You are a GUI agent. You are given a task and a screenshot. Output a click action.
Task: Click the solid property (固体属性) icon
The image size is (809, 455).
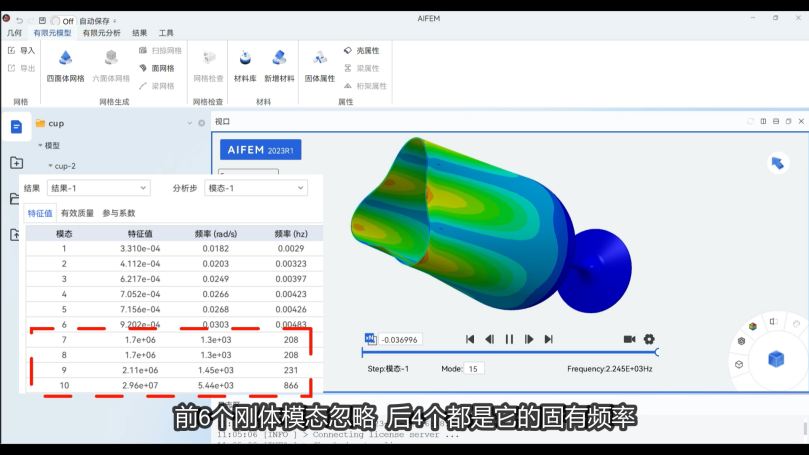[320, 58]
